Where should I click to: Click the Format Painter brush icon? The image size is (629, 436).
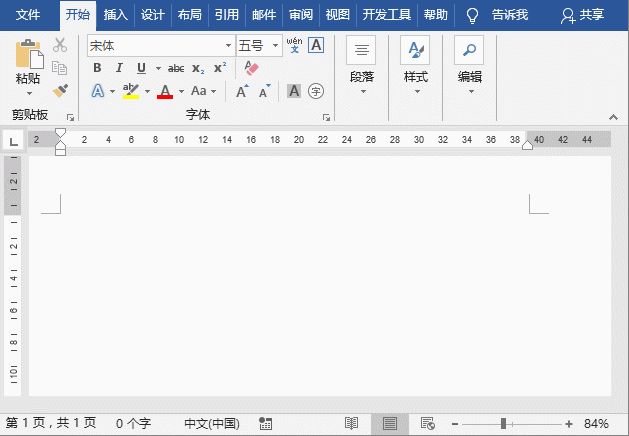point(60,91)
